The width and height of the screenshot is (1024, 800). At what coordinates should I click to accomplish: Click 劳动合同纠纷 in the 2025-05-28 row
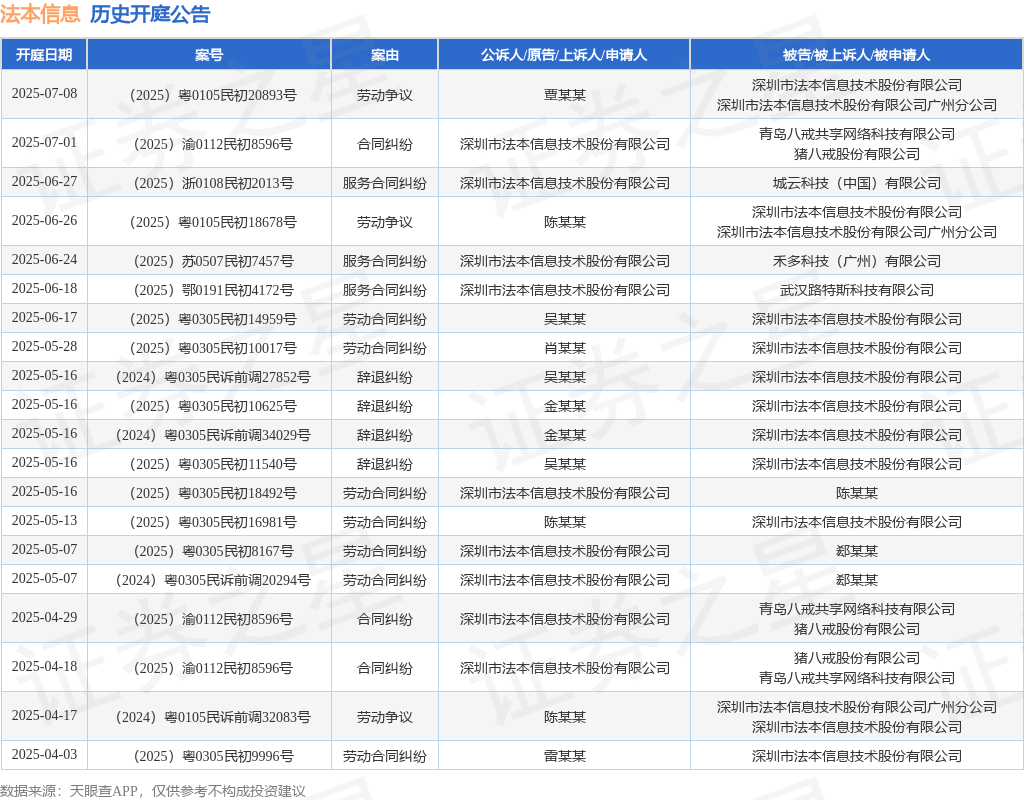click(385, 349)
